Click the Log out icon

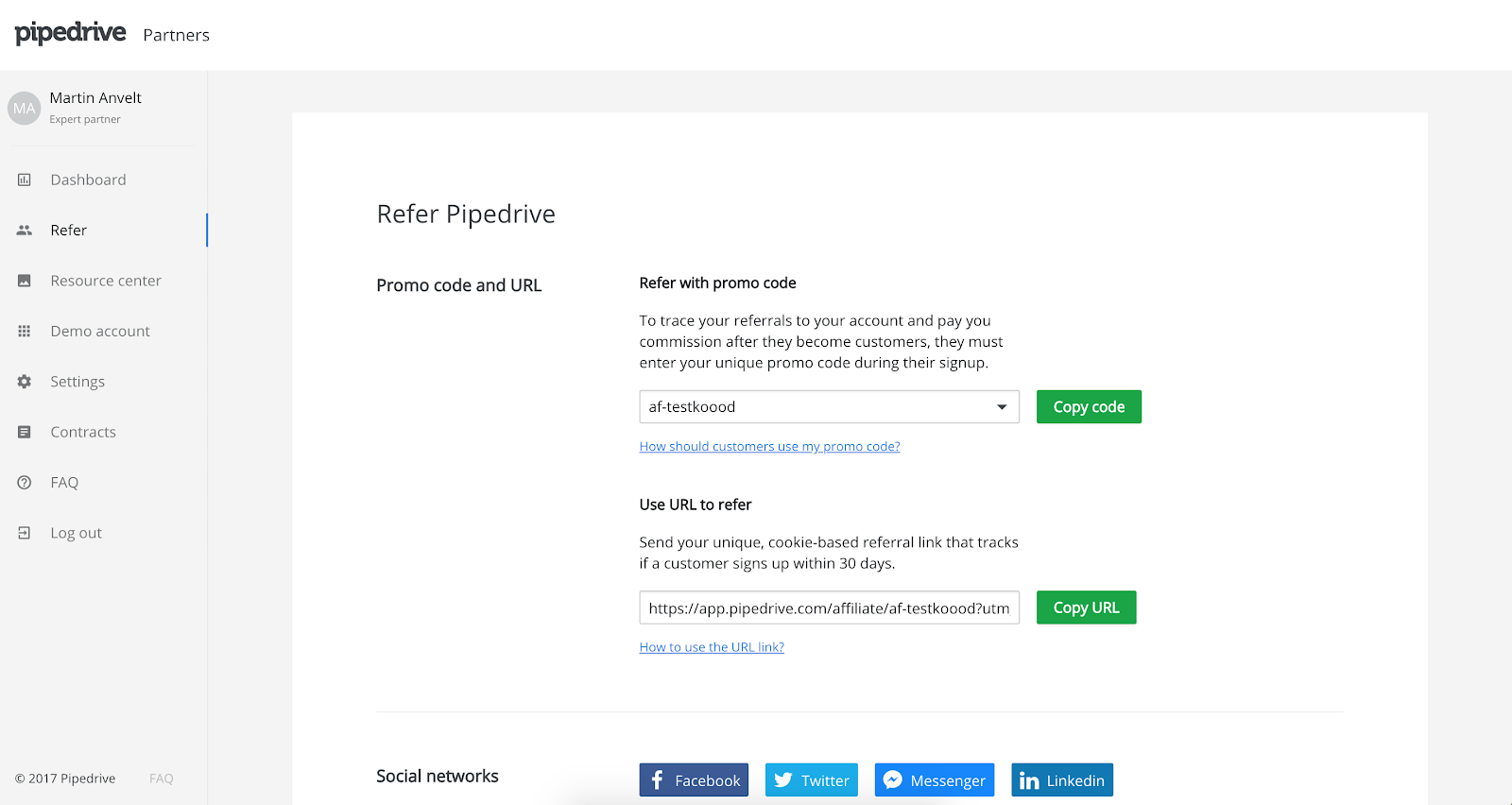25,533
